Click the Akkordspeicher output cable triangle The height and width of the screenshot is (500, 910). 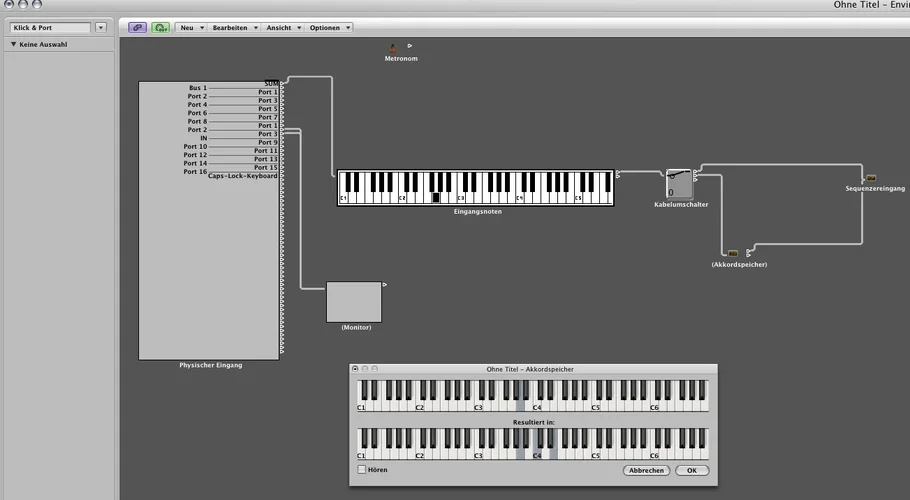point(749,252)
